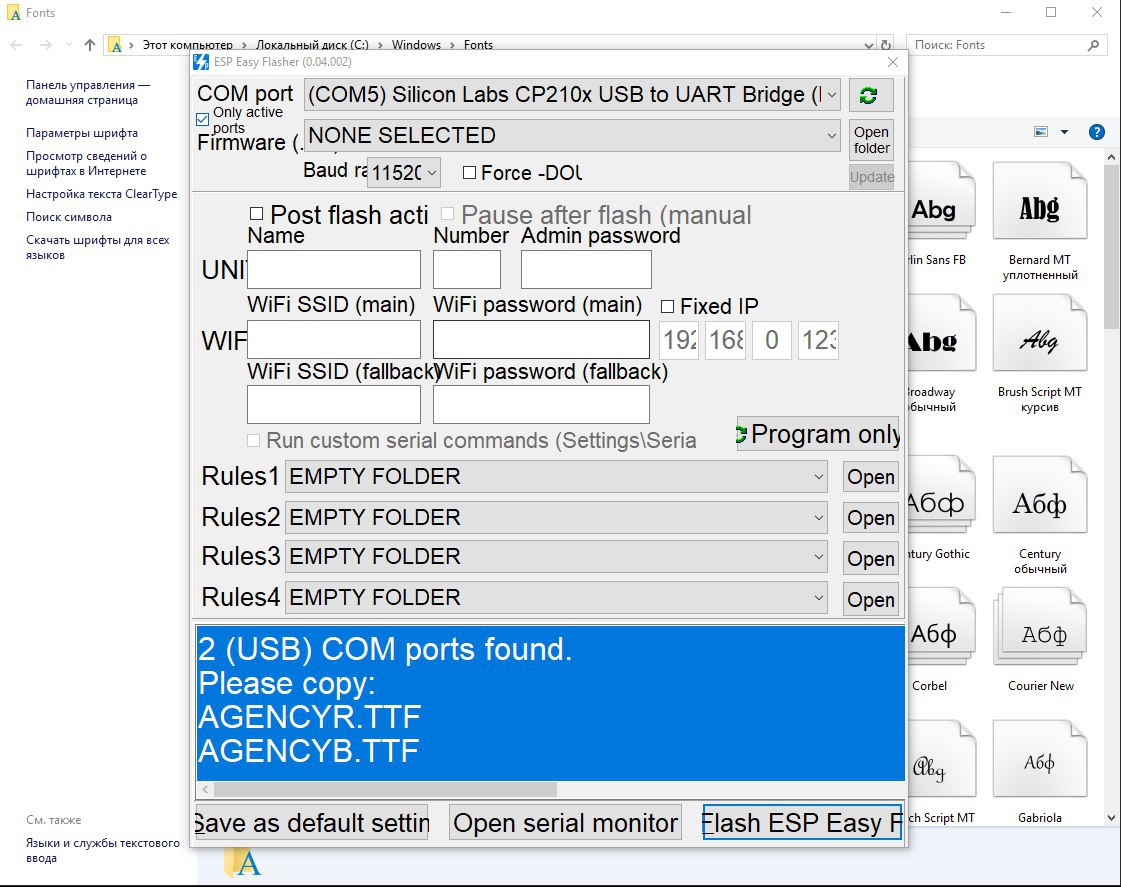This screenshot has height=887, width=1121.
Task: Click the WiFi SSID (main) field
Action: point(334,340)
